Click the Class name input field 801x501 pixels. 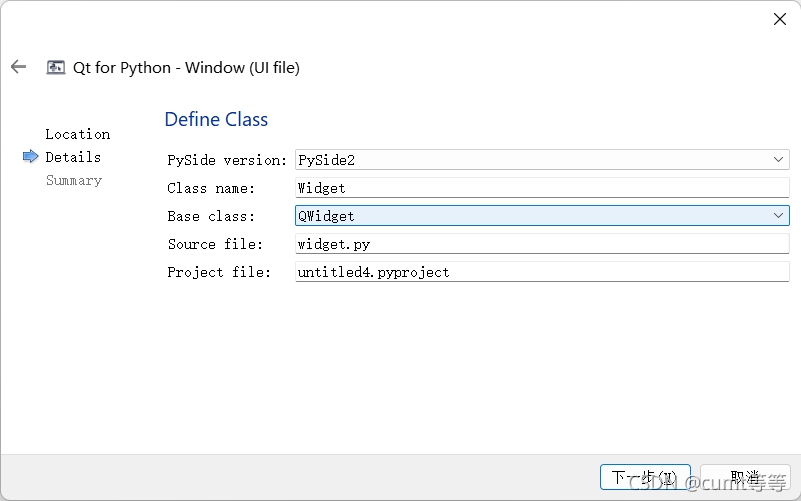(542, 188)
